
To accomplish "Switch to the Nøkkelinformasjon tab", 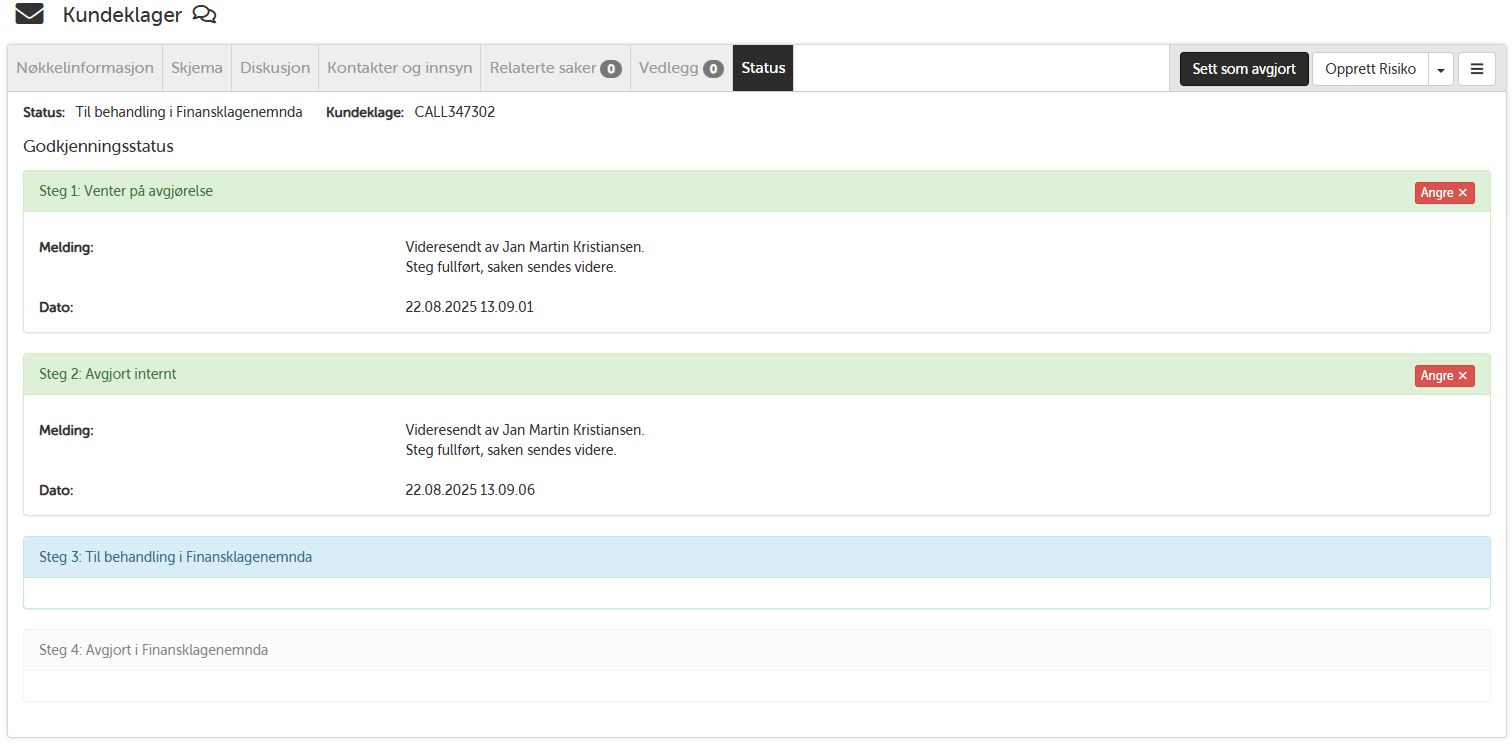I will (x=85, y=68).
